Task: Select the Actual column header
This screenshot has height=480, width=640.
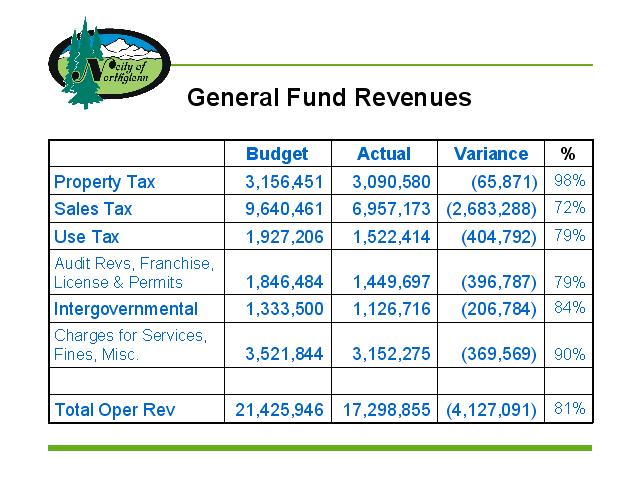Action: click(x=383, y=154)
